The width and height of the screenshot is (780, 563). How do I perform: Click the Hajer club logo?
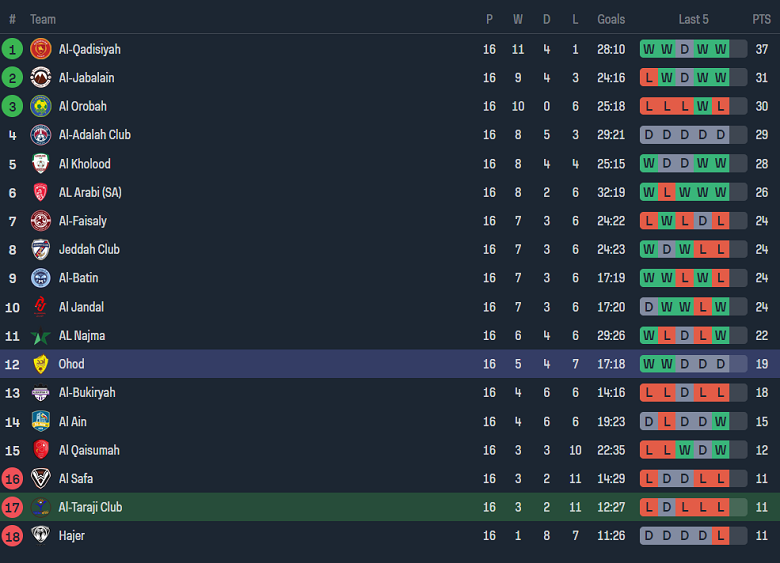point(41,536)
